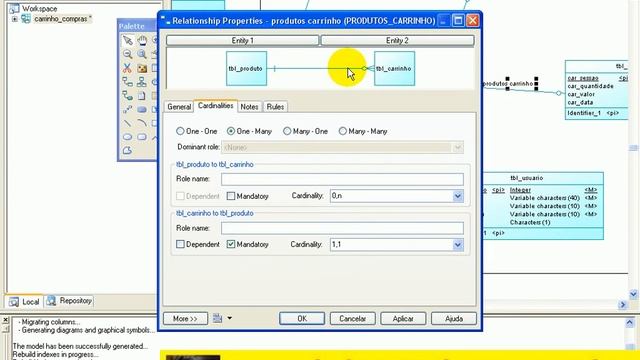Select the Arc drawing tool in Palette
The width and height of the screenshot is (640, 360).
point(142,123)
